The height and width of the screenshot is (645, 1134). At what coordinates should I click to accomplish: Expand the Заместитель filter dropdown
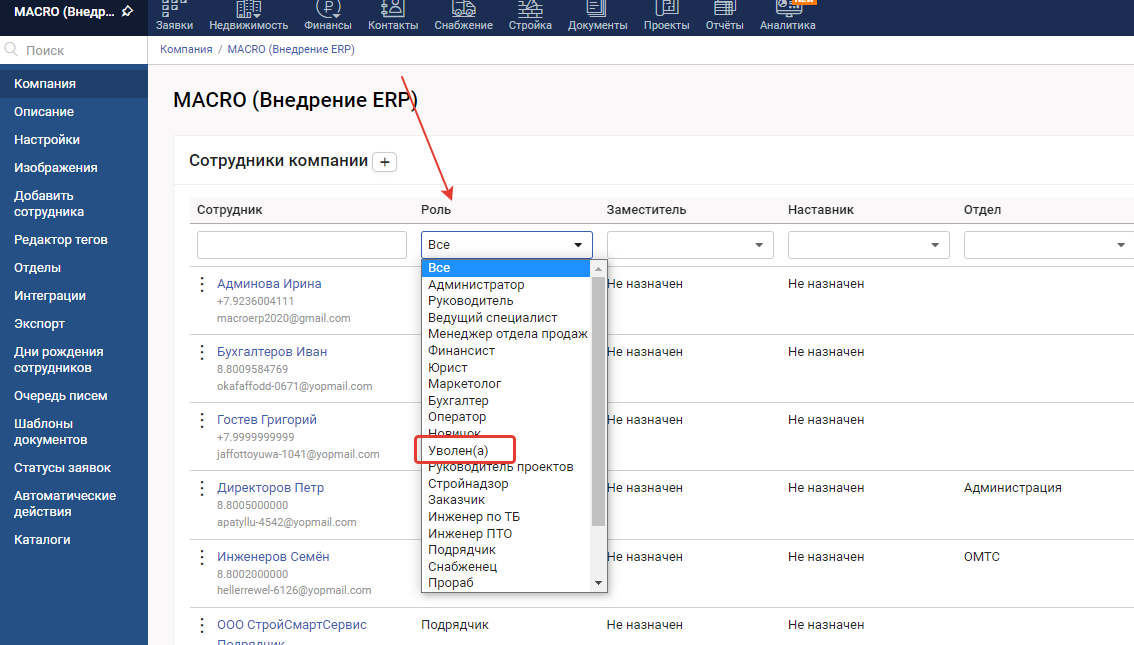[690, 245]
